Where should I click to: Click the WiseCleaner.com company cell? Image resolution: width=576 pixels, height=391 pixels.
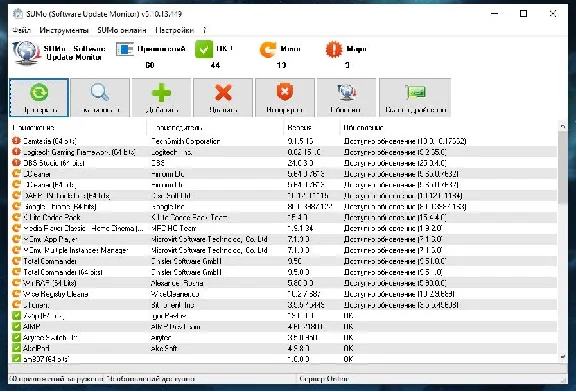coord(176,294)
